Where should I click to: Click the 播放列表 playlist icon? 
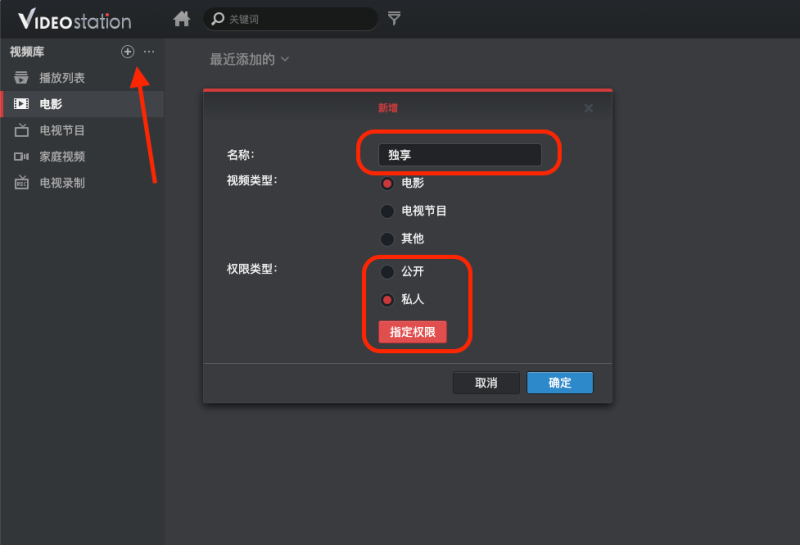tap(21, 78)
